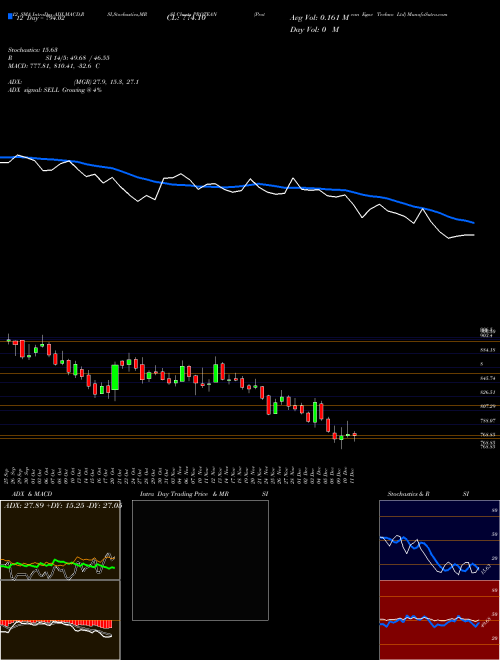The height and width of the screenshot is (660, 500).
Task: Select 'ADX signal: SELL Growing @ 4%' text
Action: click(55, 90)
